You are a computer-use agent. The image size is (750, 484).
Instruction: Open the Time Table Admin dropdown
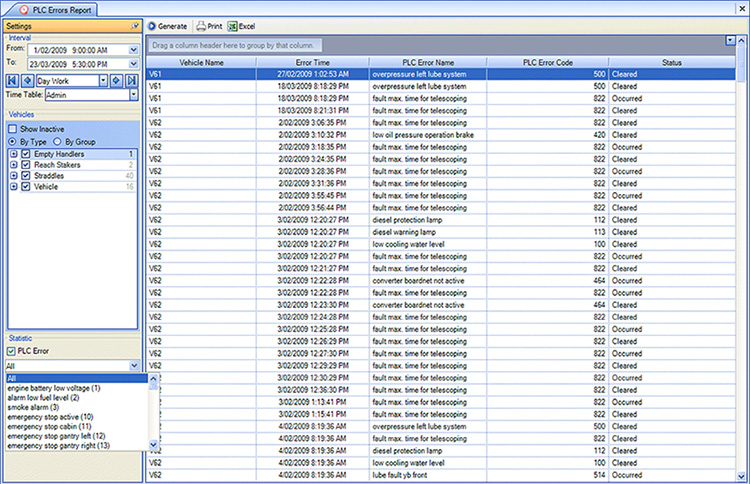(x=133, y=95)
